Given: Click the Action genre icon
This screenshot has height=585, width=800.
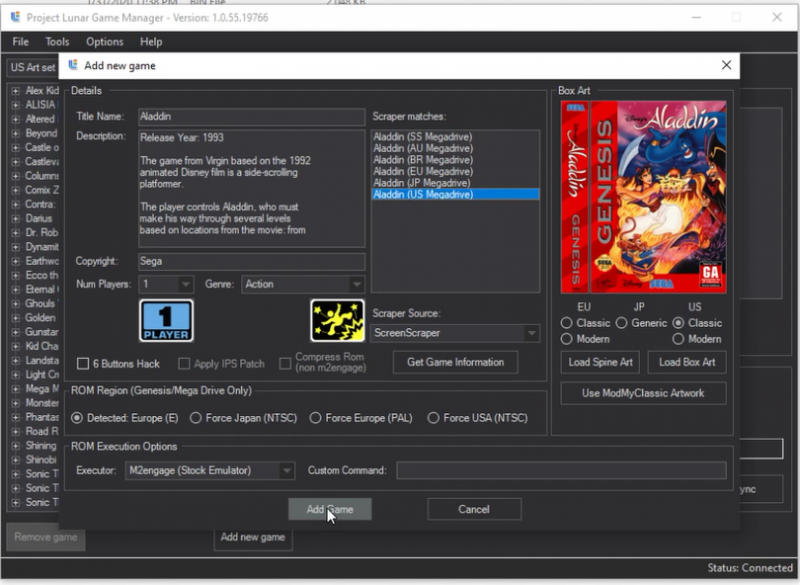Looking at the screenshot, I should click(x=337, y=320).
